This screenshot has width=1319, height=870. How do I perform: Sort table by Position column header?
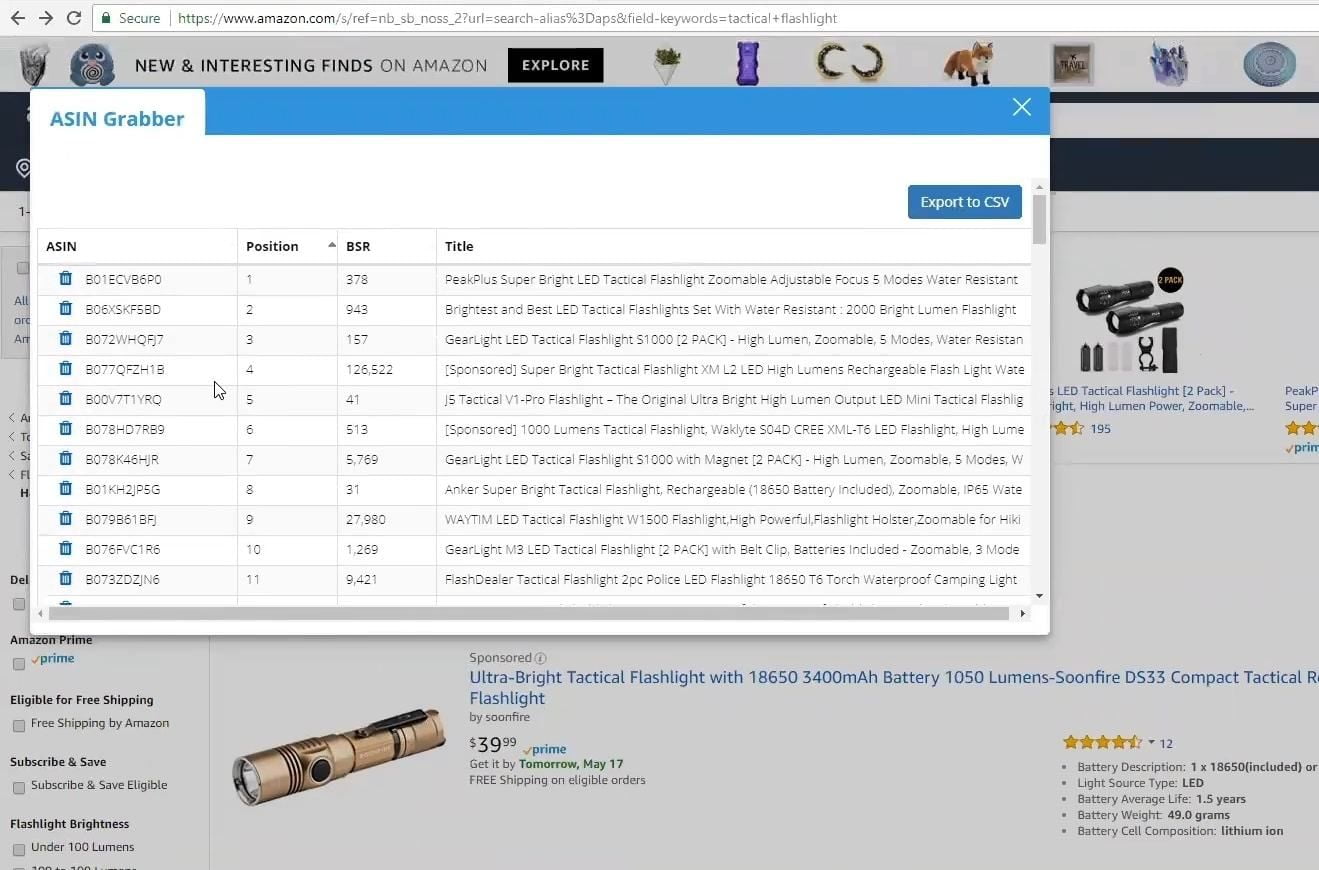point(287,246)
